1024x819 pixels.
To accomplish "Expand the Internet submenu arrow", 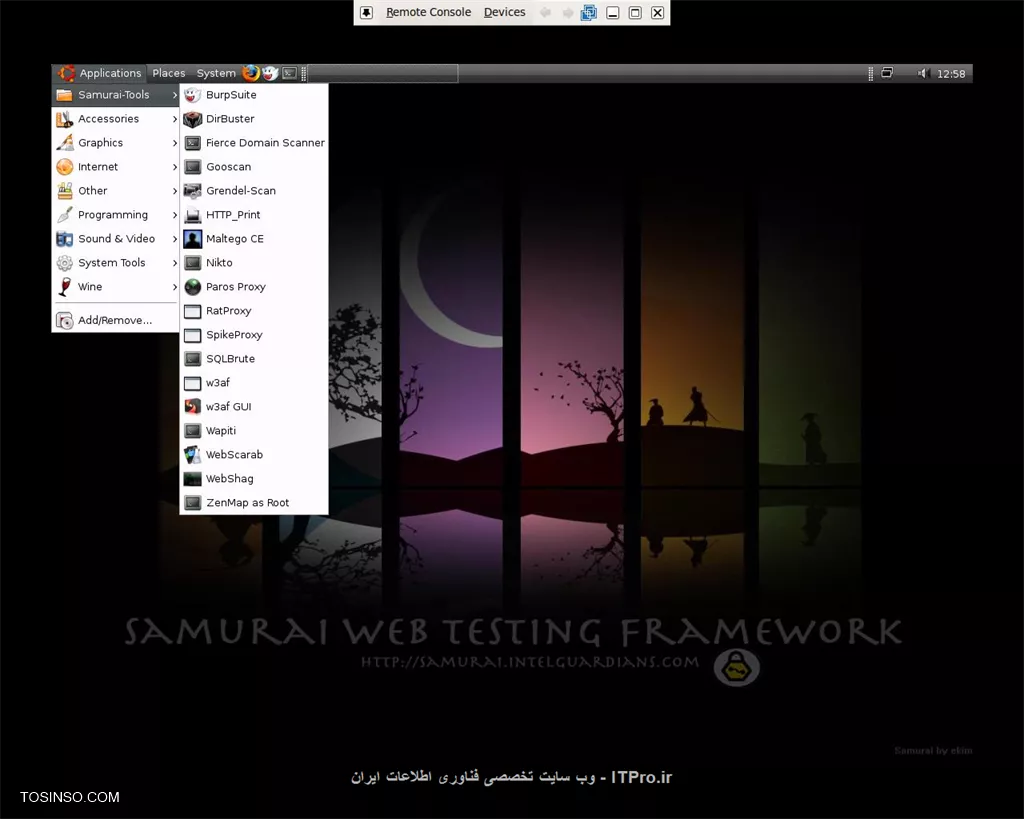I will (174, 167).
